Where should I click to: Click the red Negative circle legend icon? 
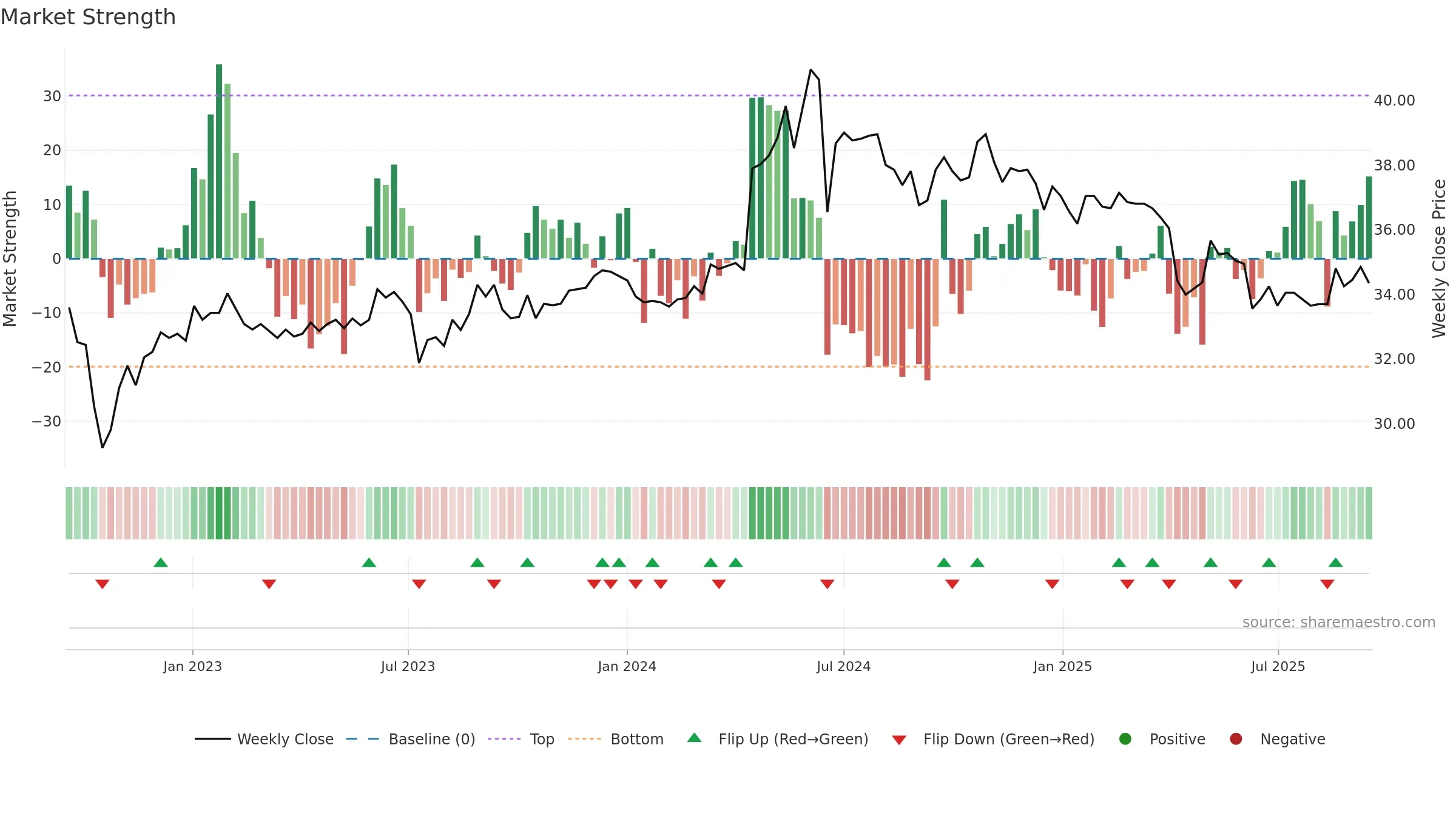pos(1236,739)
